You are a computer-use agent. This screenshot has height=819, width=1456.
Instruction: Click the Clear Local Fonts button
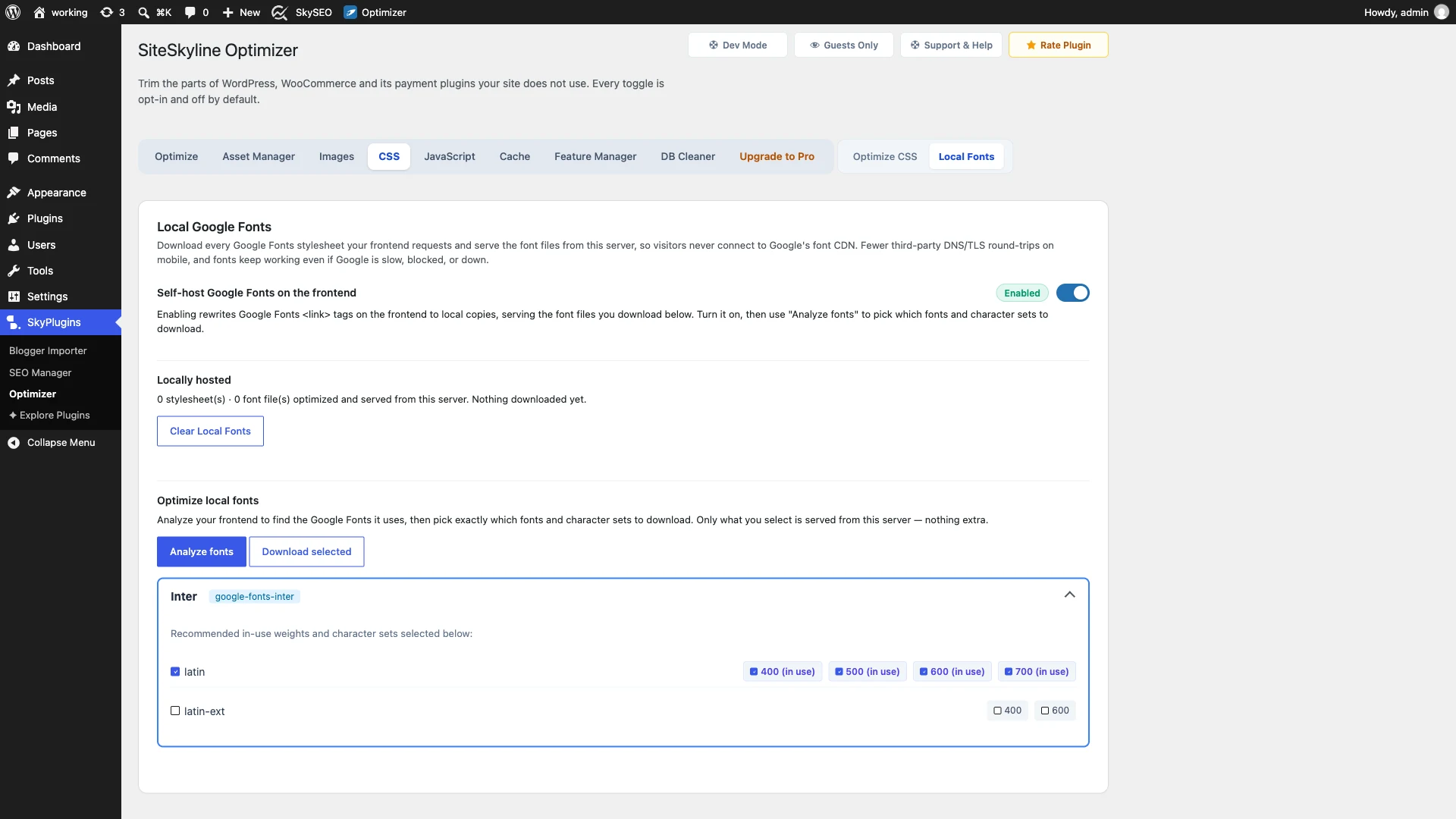coord(210,431)
